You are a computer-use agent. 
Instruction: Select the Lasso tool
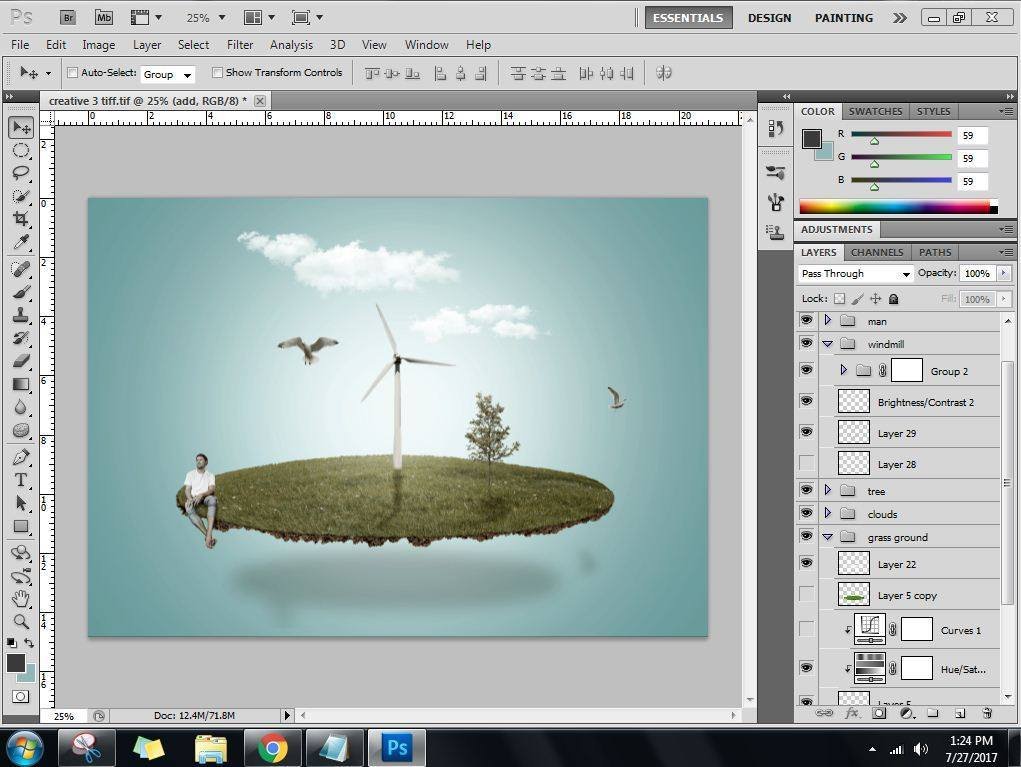tap(21, 173)
